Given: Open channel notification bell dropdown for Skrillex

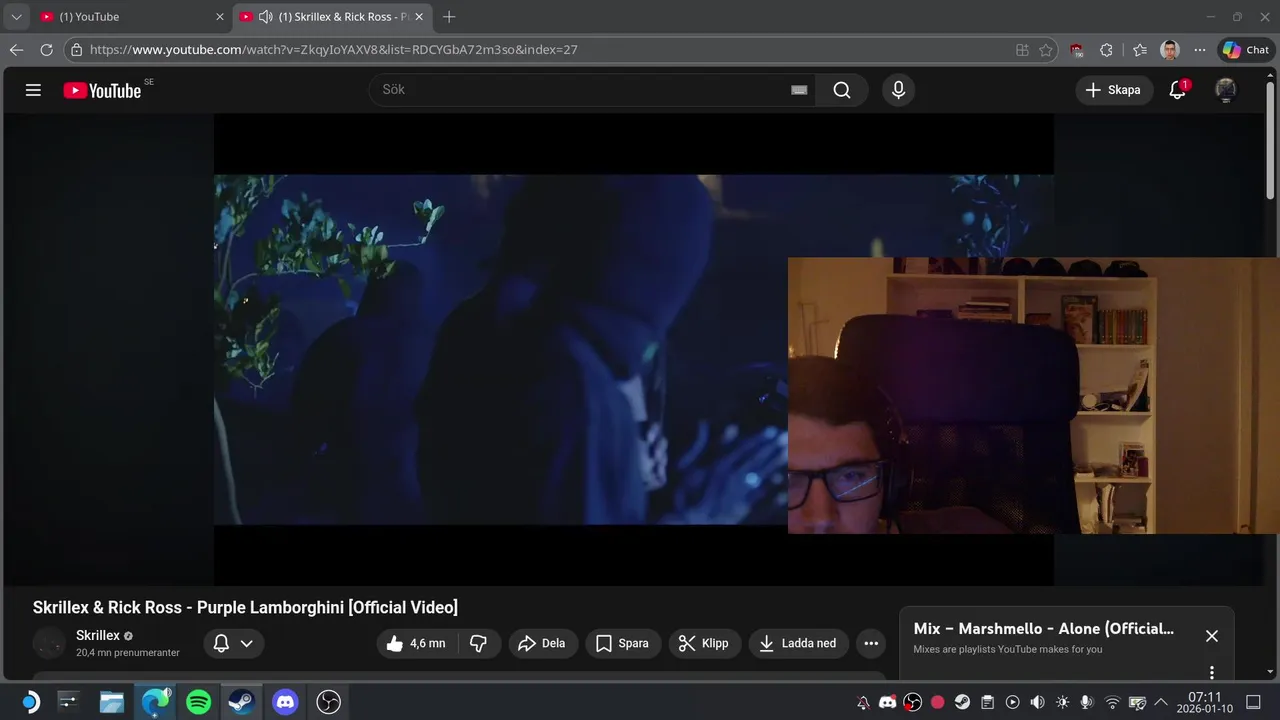Looking at the screenshot, I should pos(234,643).
